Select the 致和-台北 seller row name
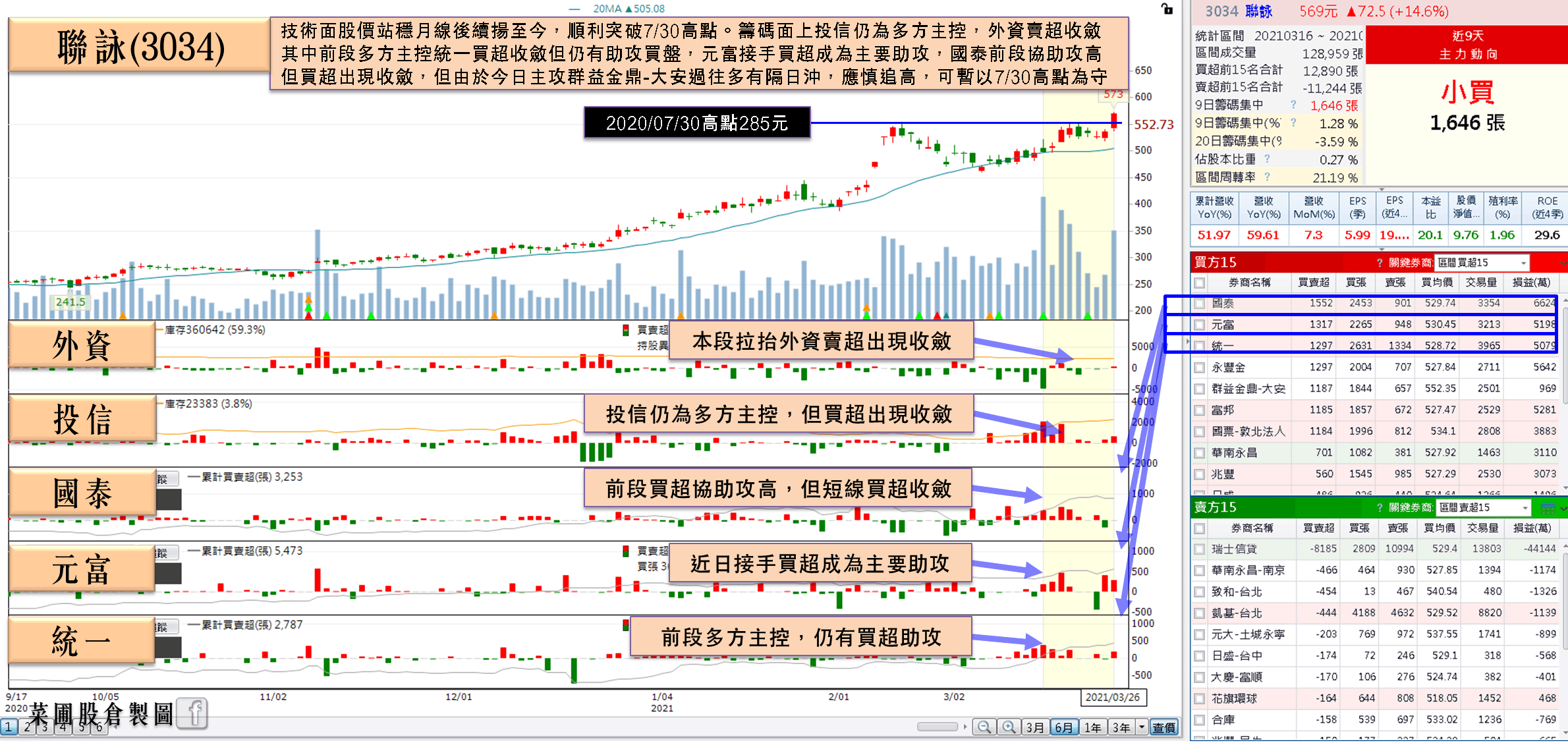 (x=1237, y=592)
